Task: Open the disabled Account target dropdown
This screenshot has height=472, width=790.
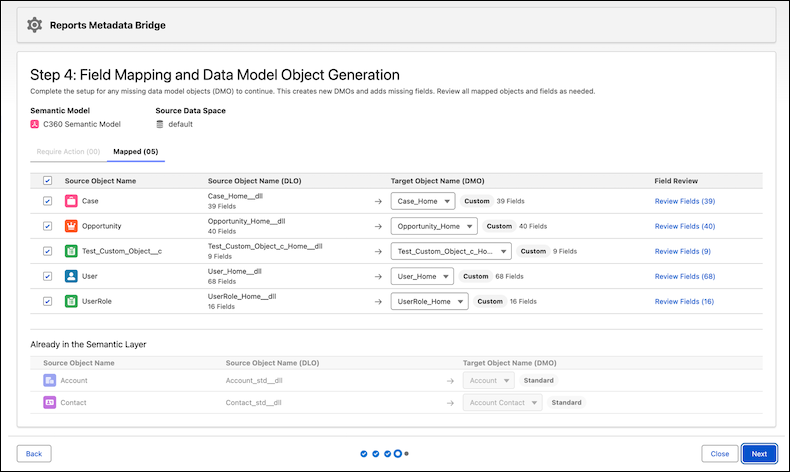Action: click(x=489, y=380)
